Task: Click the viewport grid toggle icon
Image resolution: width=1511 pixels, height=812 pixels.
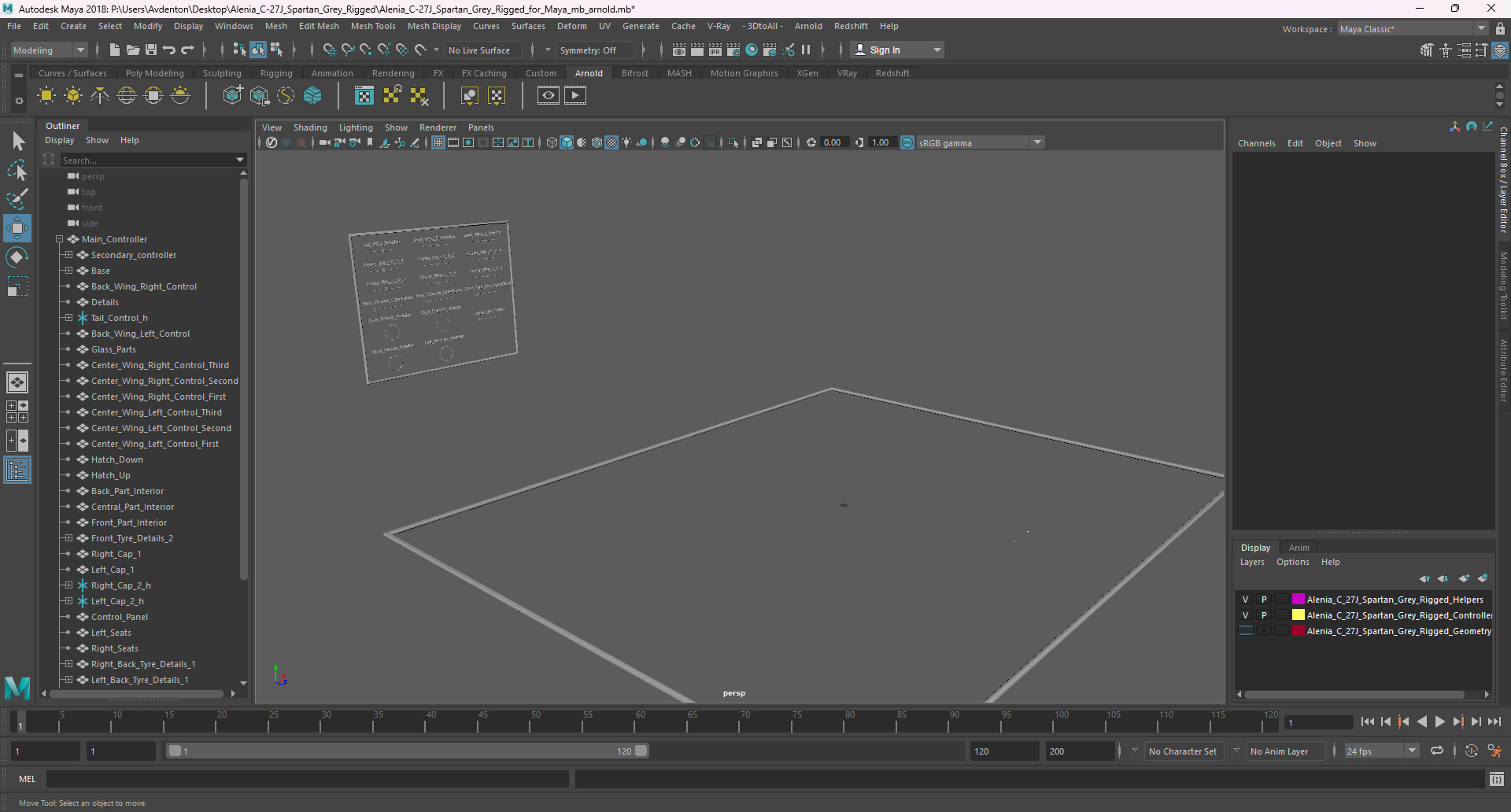Action: click(x=438, y=142)
